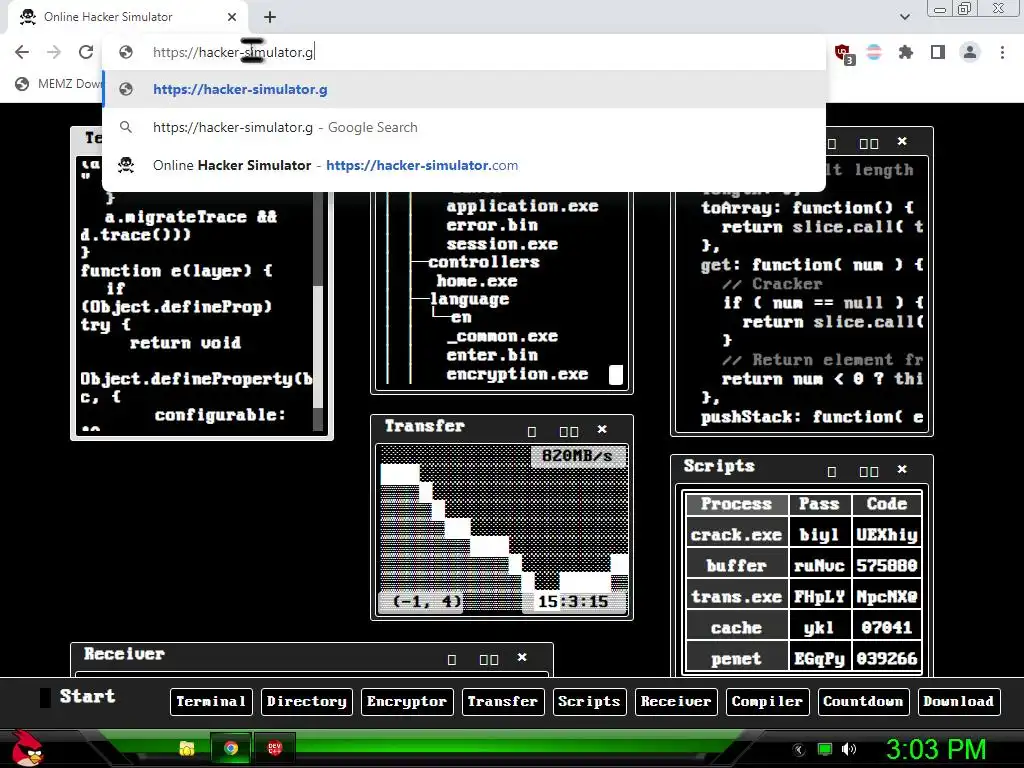The image size is (1024, 768).
Task: Close the Online Hacker Simulator tab
Action: tap(232, 17)
